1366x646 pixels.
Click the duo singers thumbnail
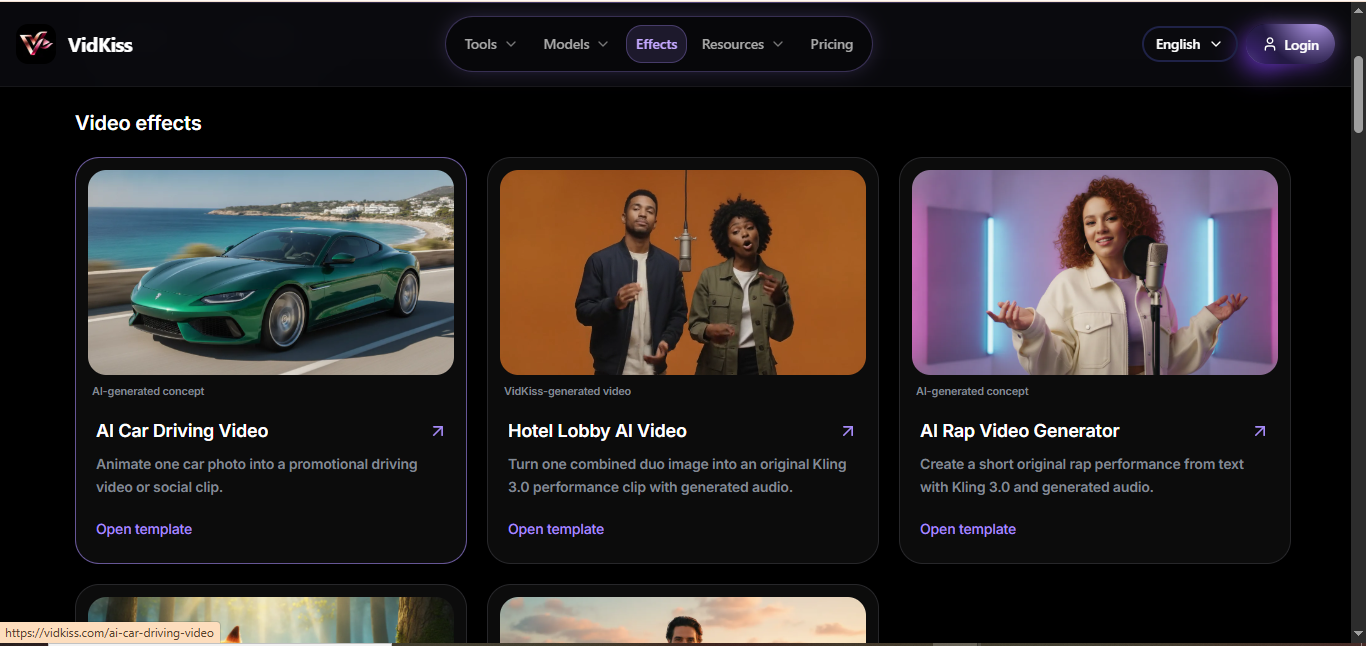click(x=683, y=272)
